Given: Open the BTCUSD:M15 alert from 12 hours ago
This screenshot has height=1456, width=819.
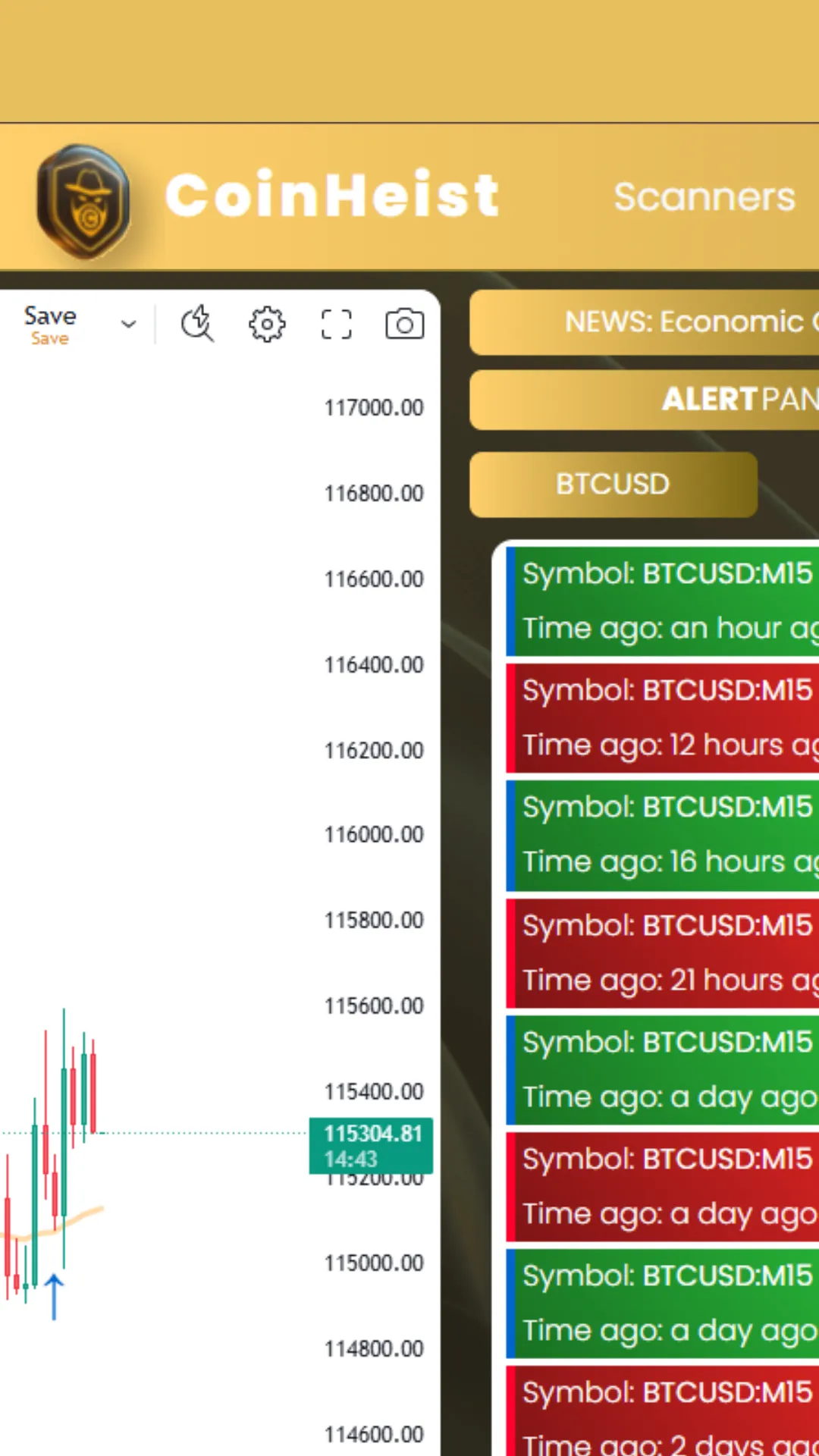Looking at the screenshot, I should tap(663, 718).
